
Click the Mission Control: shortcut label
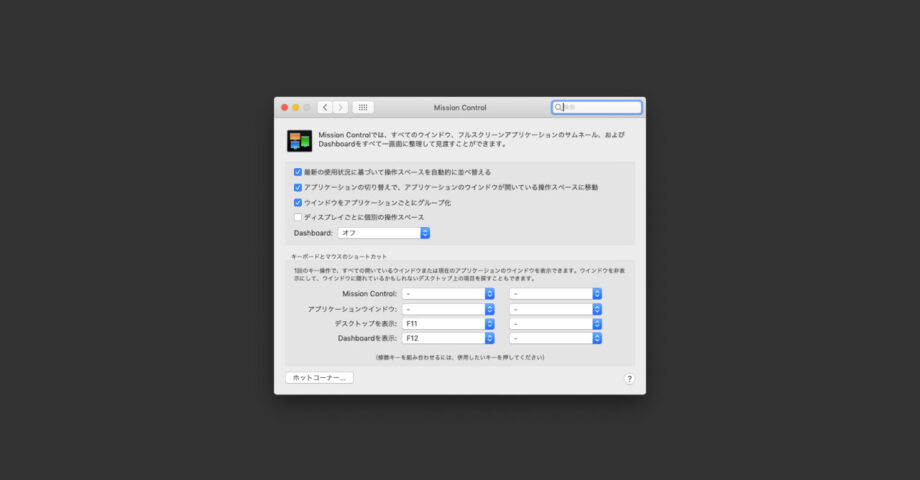370,293
